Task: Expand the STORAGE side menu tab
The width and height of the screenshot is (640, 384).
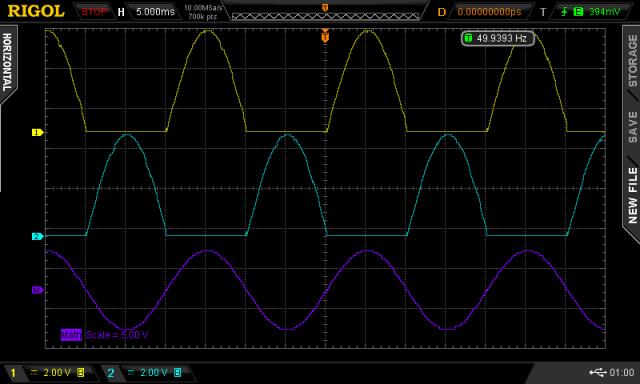Action: pyautogui.click(x=632, y=60)
